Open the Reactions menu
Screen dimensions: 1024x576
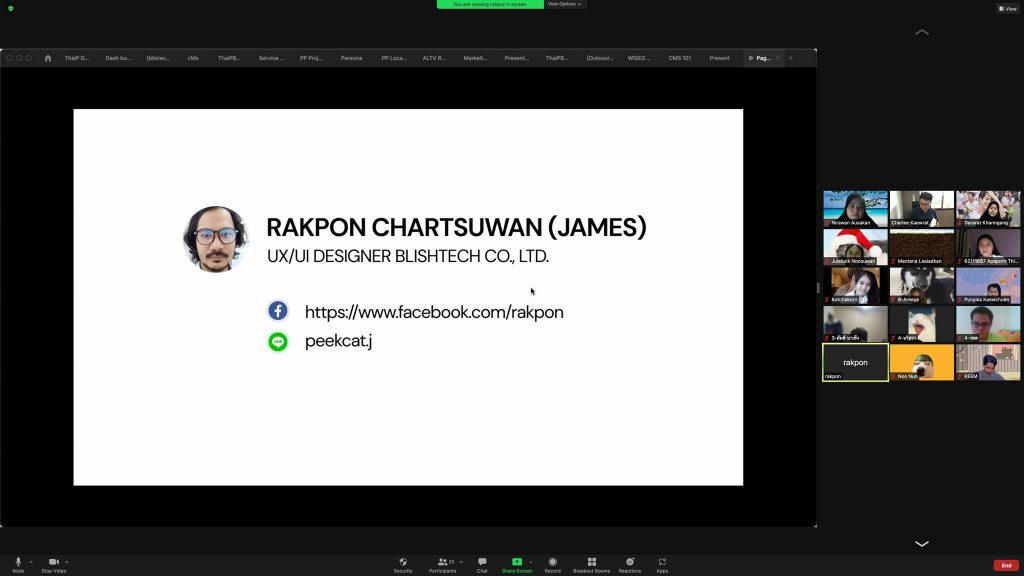coord(630,565)
